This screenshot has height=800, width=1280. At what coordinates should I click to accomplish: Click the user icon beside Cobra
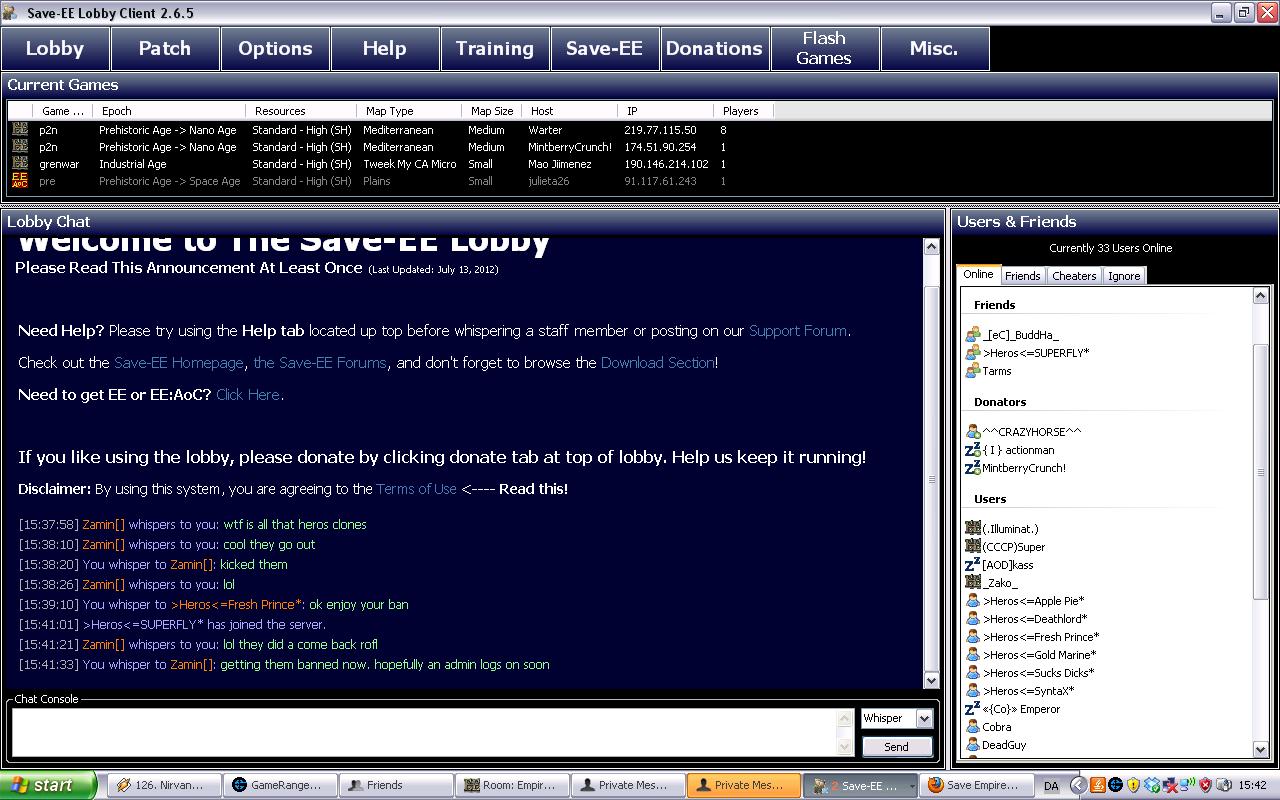pos(972,727)
